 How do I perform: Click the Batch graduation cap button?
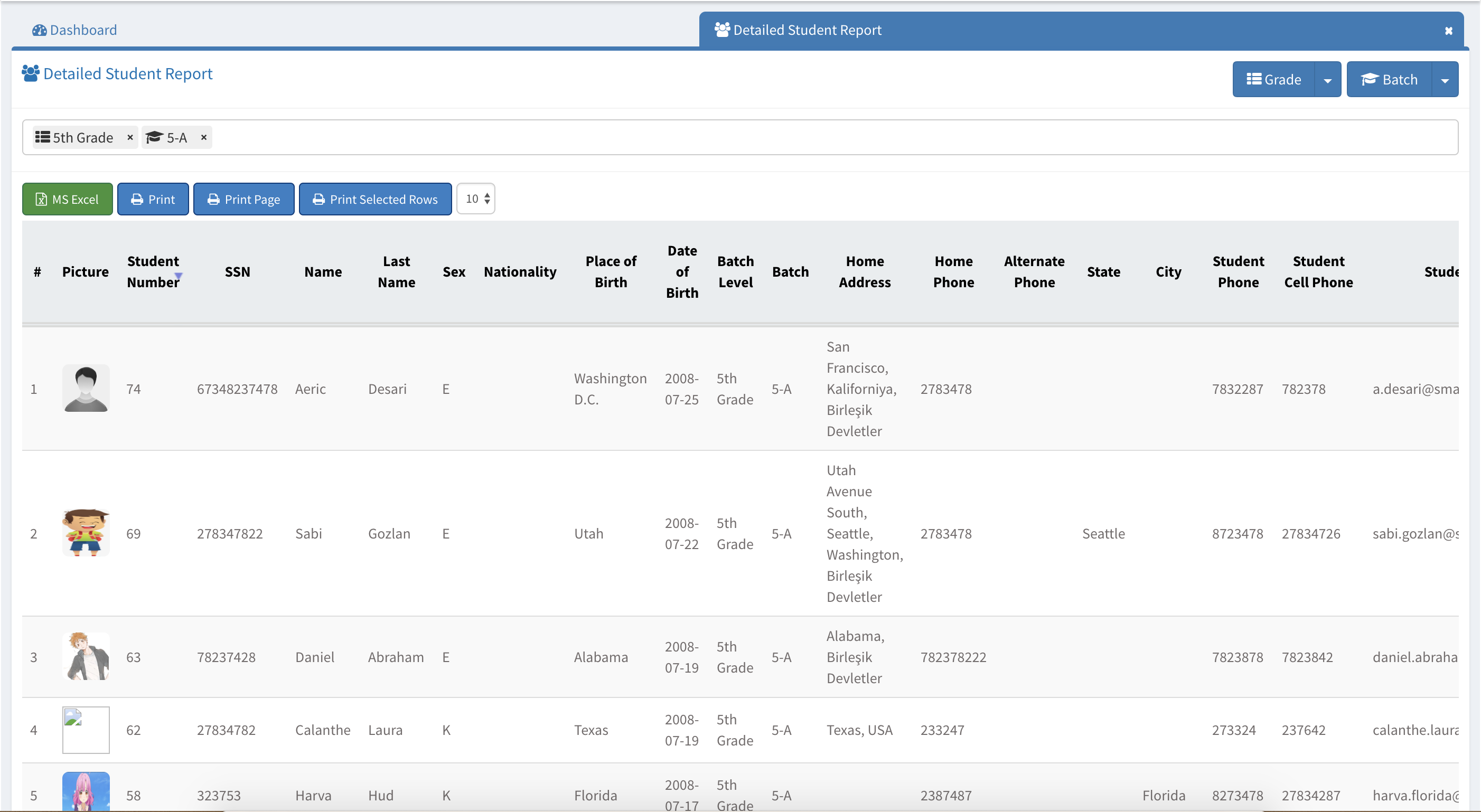[1389, 80]
